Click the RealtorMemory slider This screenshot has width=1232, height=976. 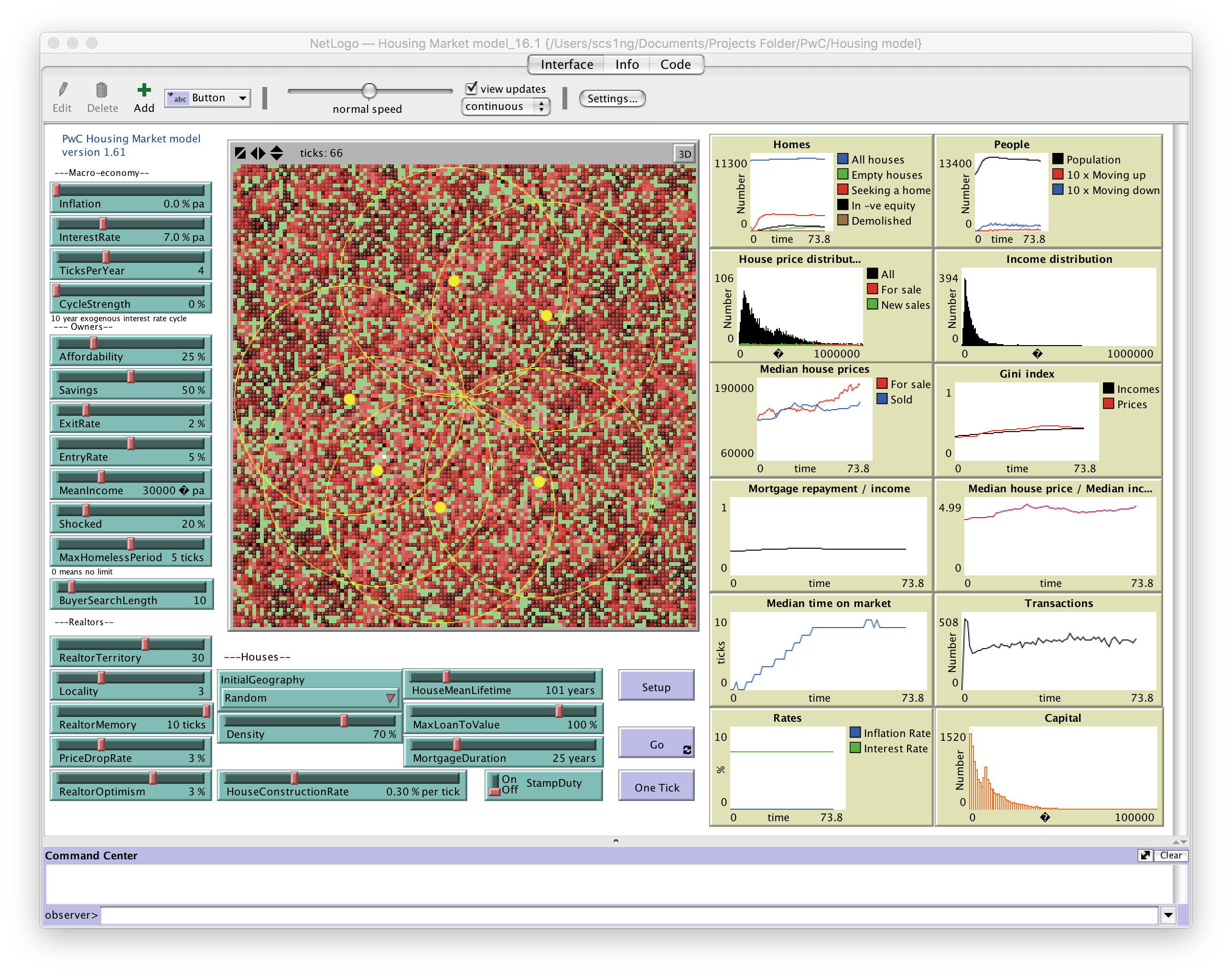point(132,718)
